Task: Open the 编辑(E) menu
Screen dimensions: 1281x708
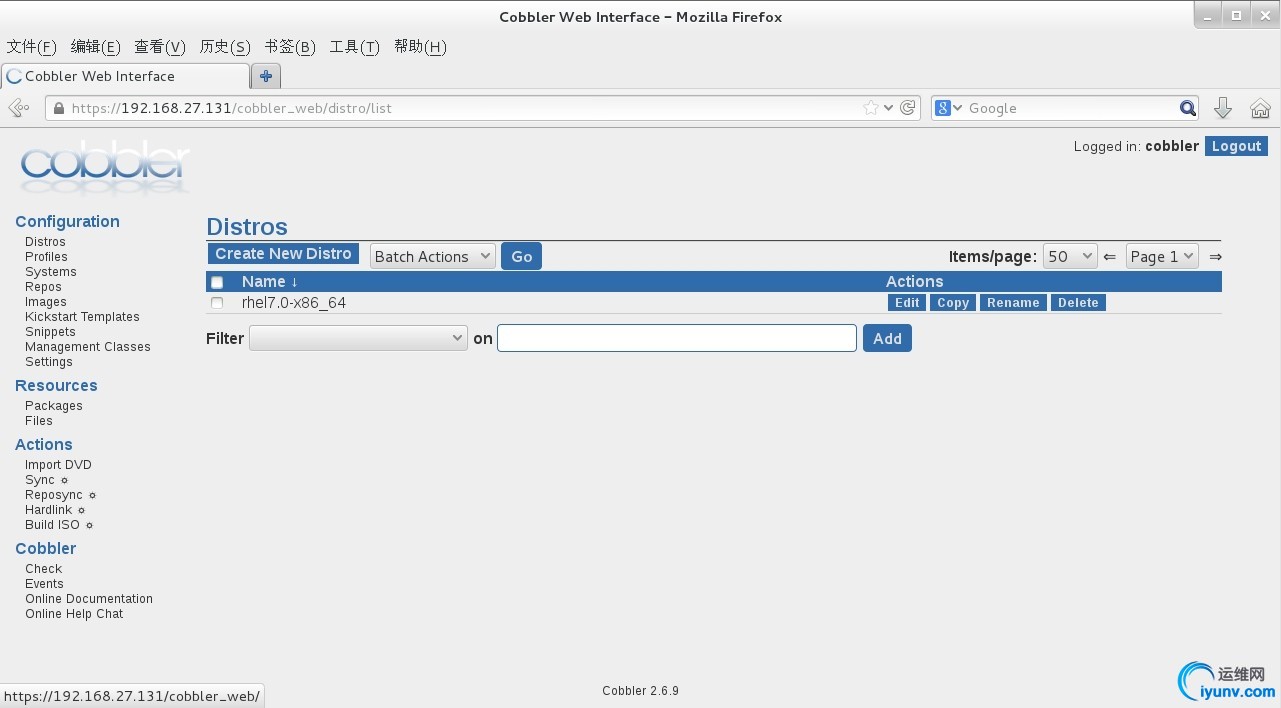Action: 95,47
